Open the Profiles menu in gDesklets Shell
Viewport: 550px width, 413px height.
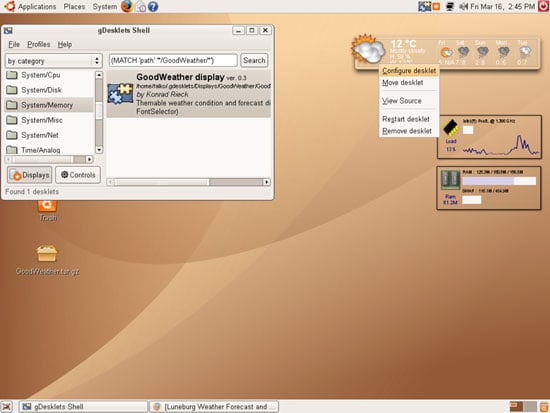39,45
